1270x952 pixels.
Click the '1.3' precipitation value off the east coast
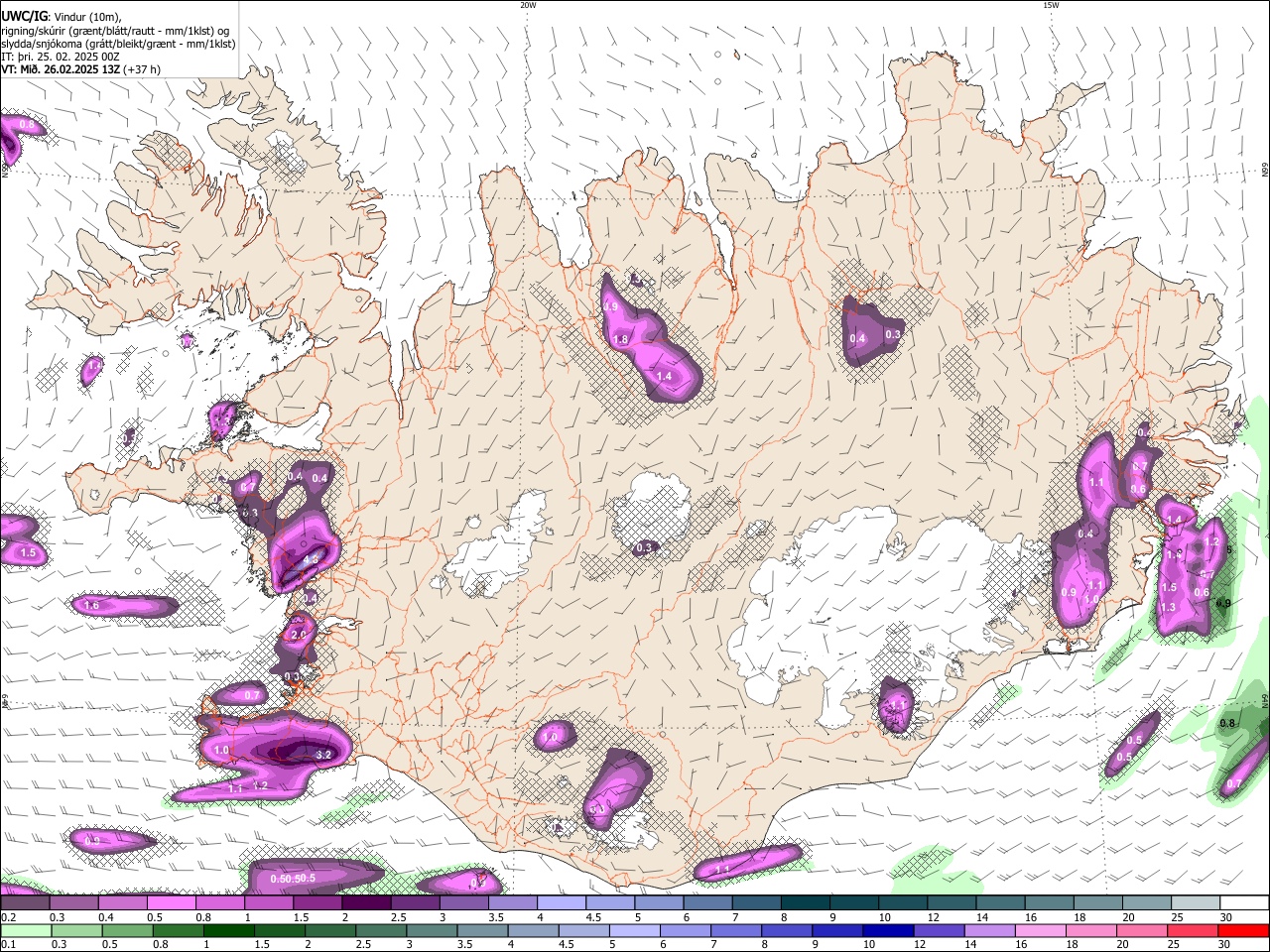[1168, 608]
